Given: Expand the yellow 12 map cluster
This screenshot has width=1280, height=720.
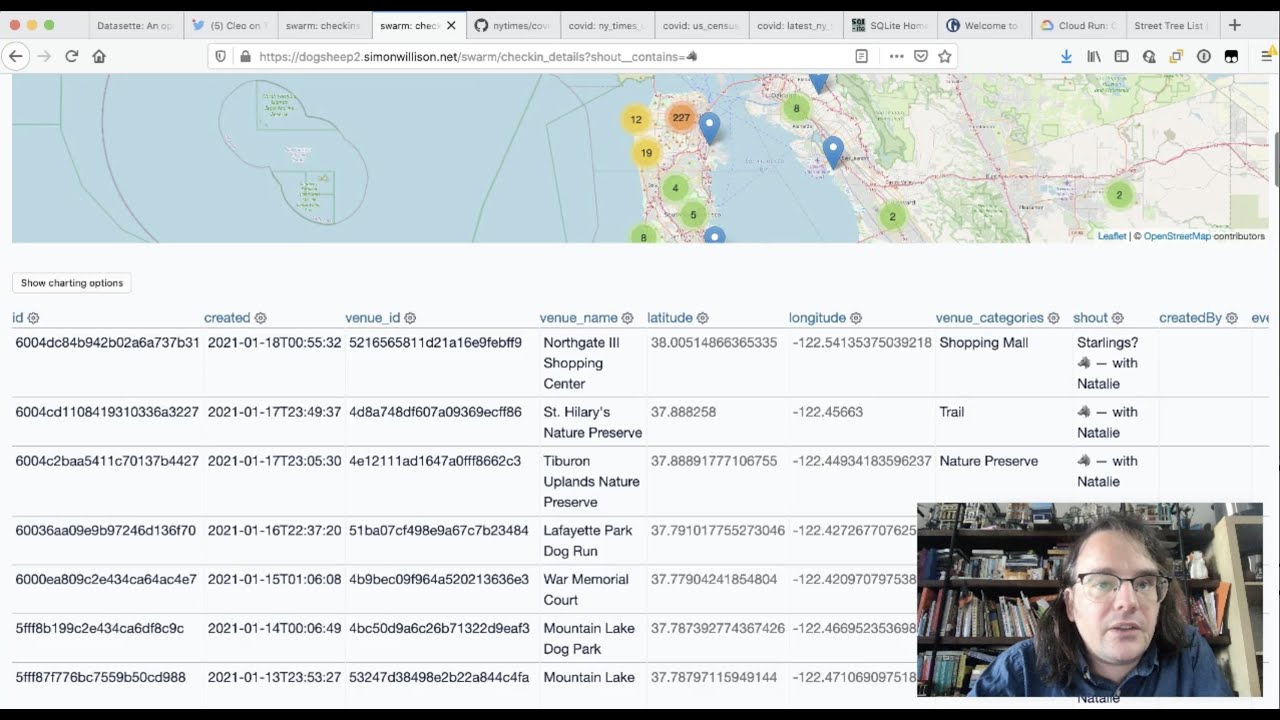Looking at the screenshot, I should point(636,120).
